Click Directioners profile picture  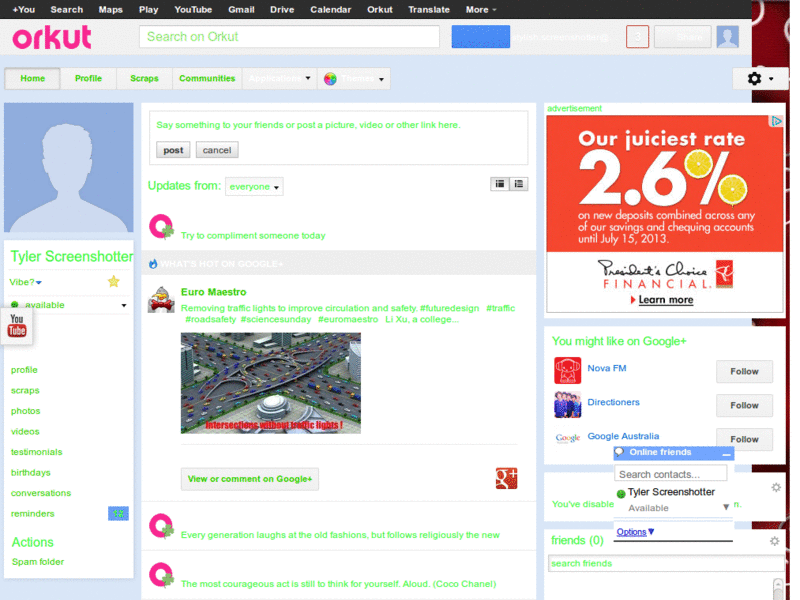tap(568, 405)
